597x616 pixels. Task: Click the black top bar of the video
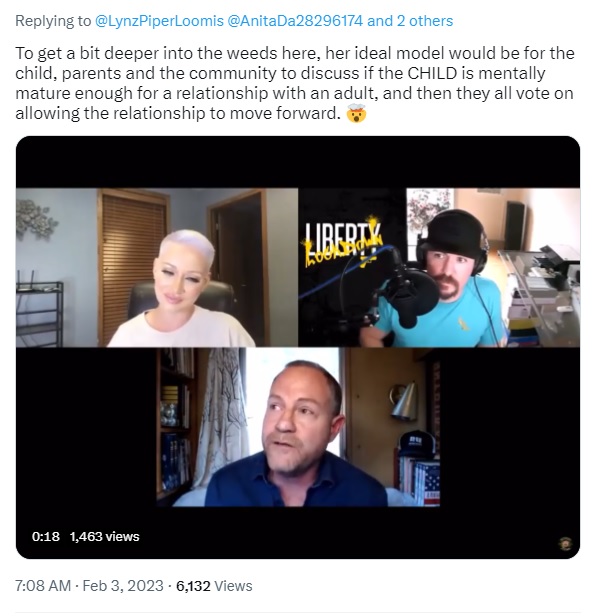click(298, 162)
